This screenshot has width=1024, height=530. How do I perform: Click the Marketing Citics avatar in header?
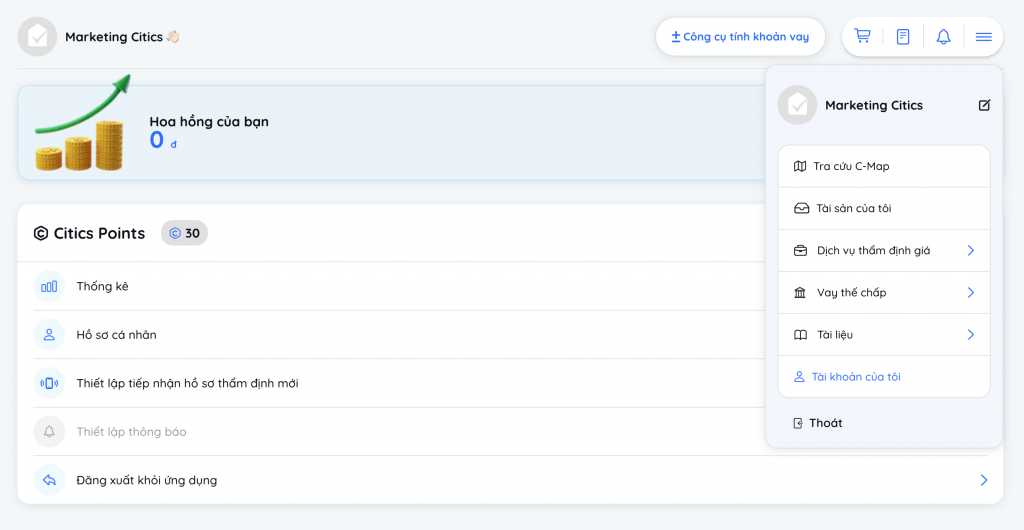(x=37, y=37)
